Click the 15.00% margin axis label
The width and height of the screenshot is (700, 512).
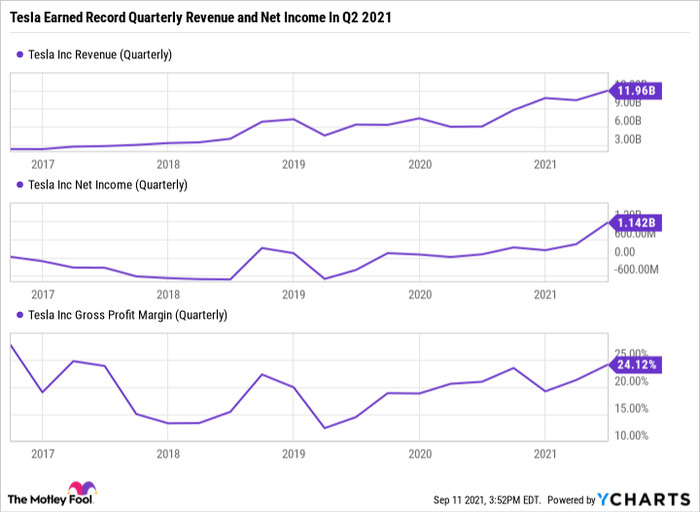(x=631, y=408)
